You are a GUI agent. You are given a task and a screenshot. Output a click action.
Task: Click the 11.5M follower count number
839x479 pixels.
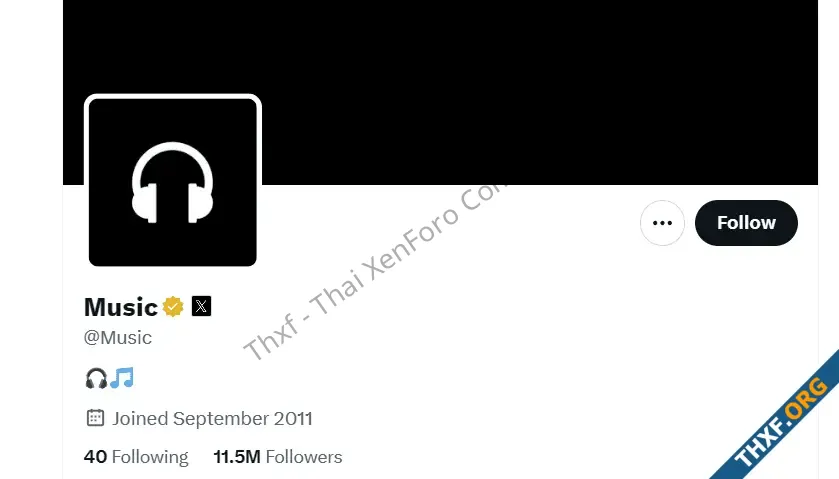(237, 457)
